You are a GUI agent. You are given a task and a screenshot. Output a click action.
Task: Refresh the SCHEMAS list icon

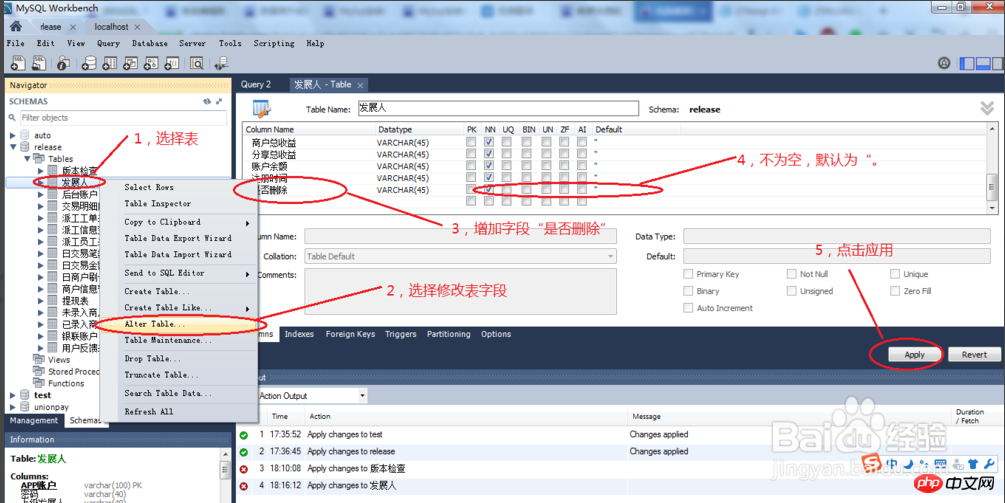point(207,101)
